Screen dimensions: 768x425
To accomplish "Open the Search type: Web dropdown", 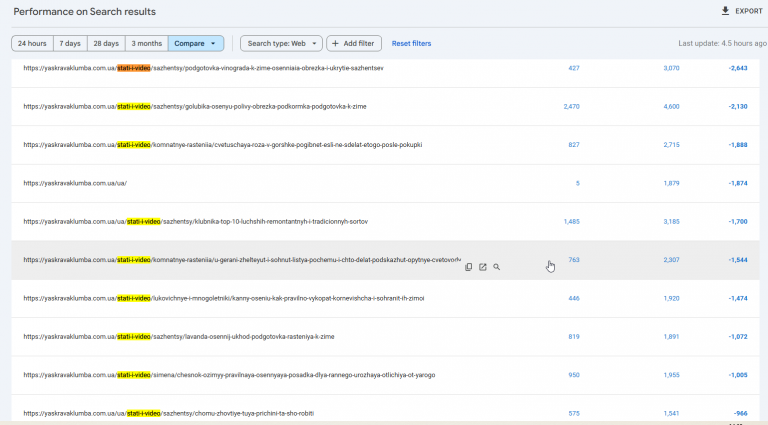I will click(281, 44).
